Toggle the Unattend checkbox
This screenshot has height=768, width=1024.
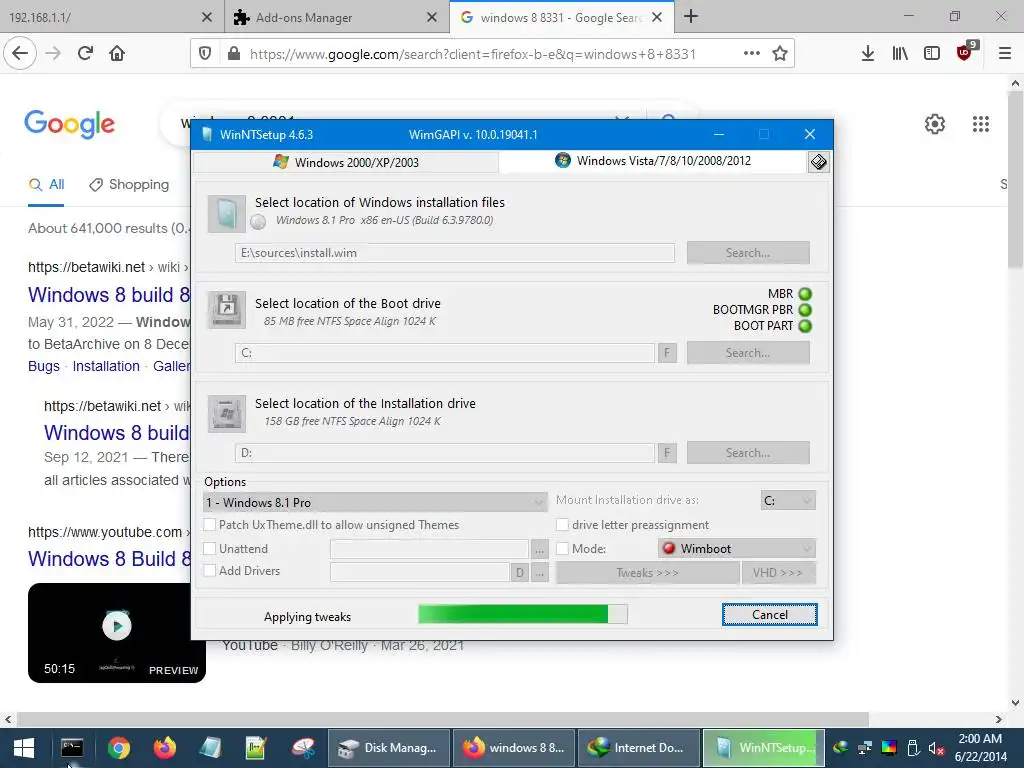[x=210, y=549]
